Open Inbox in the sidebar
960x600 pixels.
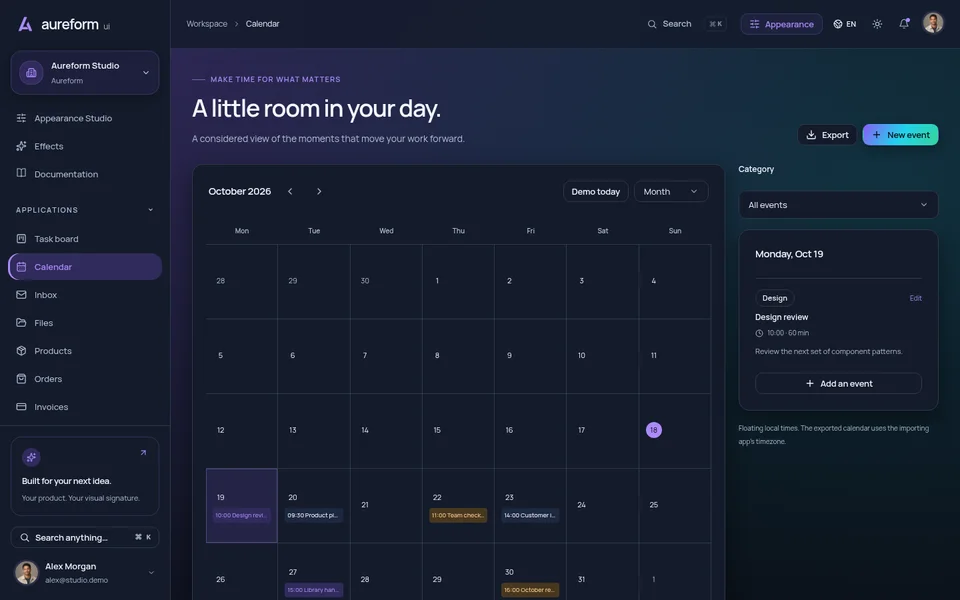coord(85,295)
